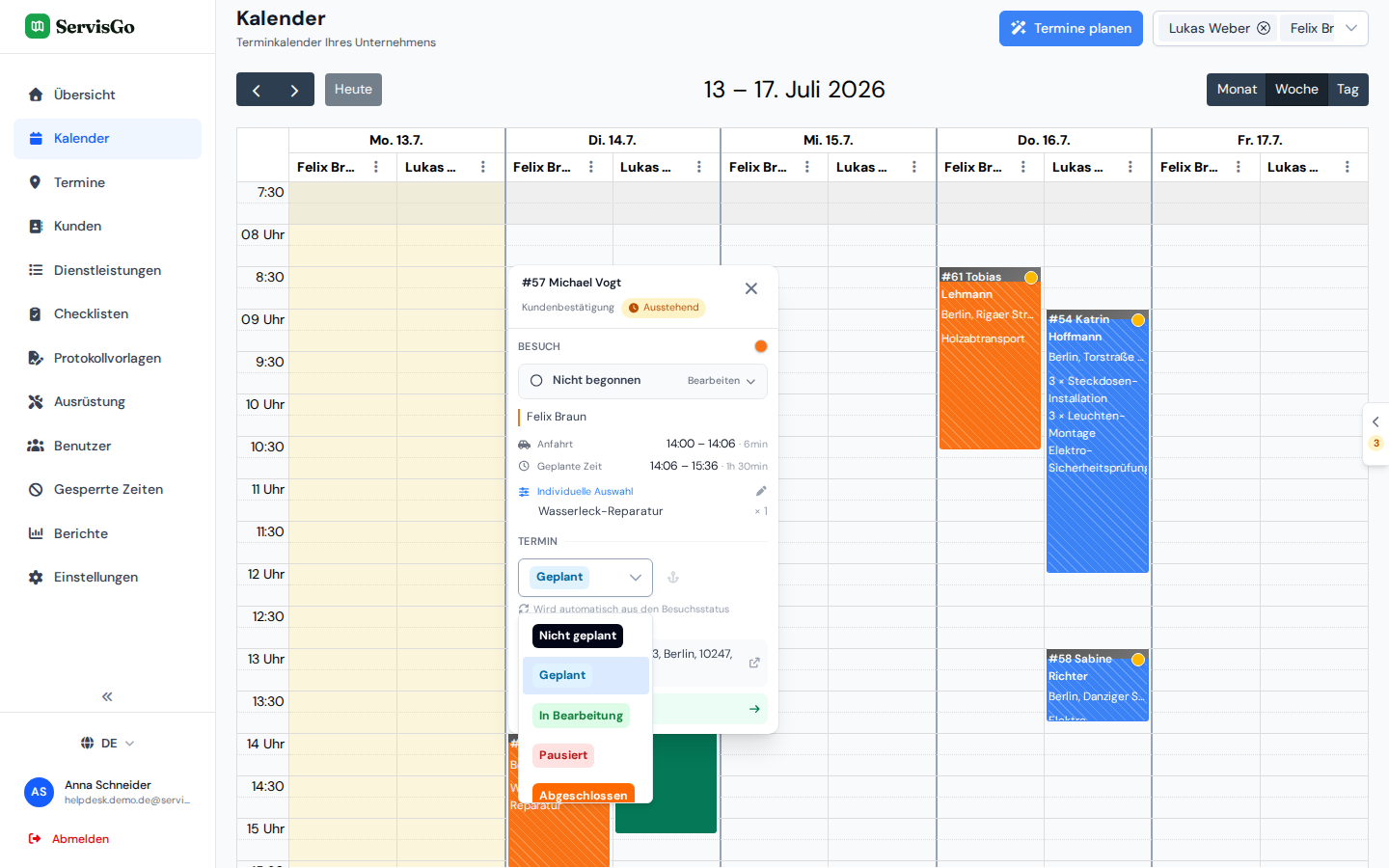
Task: Open Berichte in the sidebar menu
Action: coord(81,533)
